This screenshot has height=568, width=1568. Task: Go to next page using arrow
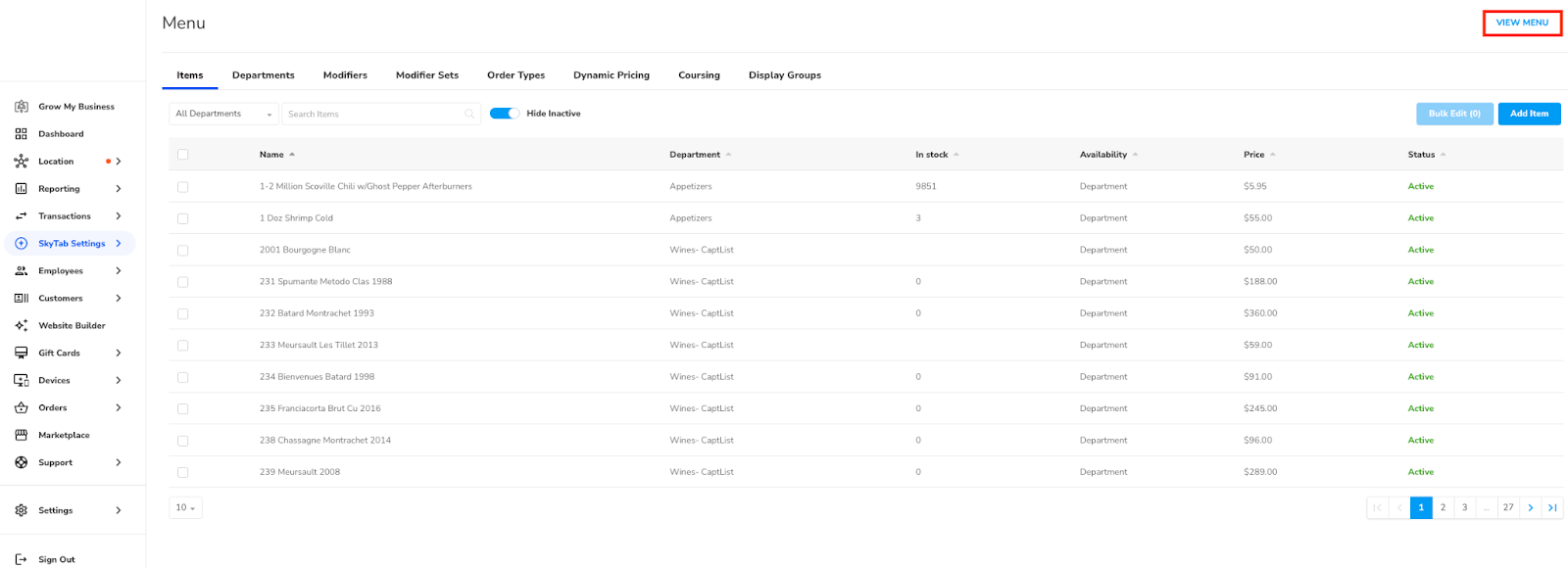(x=1530, y=507)
